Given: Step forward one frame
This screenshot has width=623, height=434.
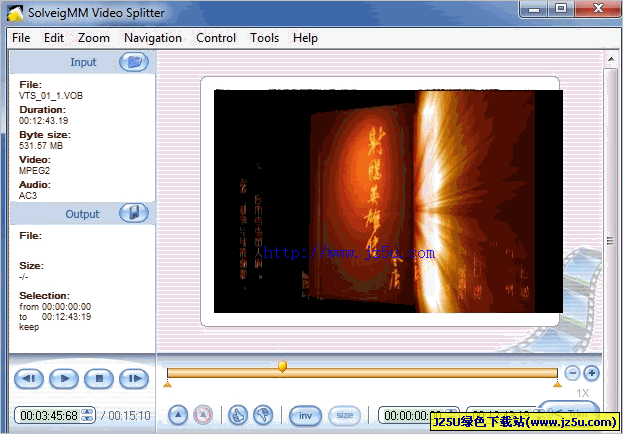Looking at the screenshot, I should tap(134, 378).
